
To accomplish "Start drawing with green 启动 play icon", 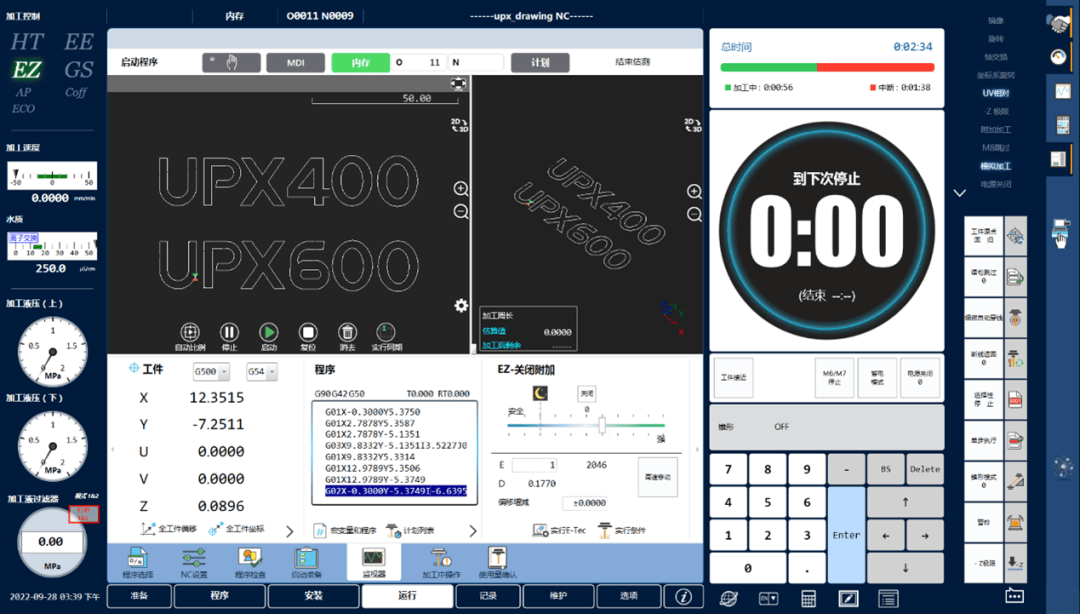I will (x=269, y=332).
